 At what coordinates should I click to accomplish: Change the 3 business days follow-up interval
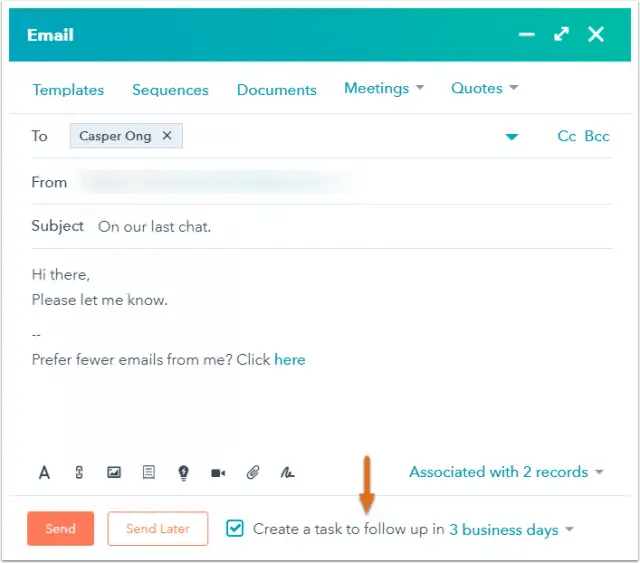[511, 530]
